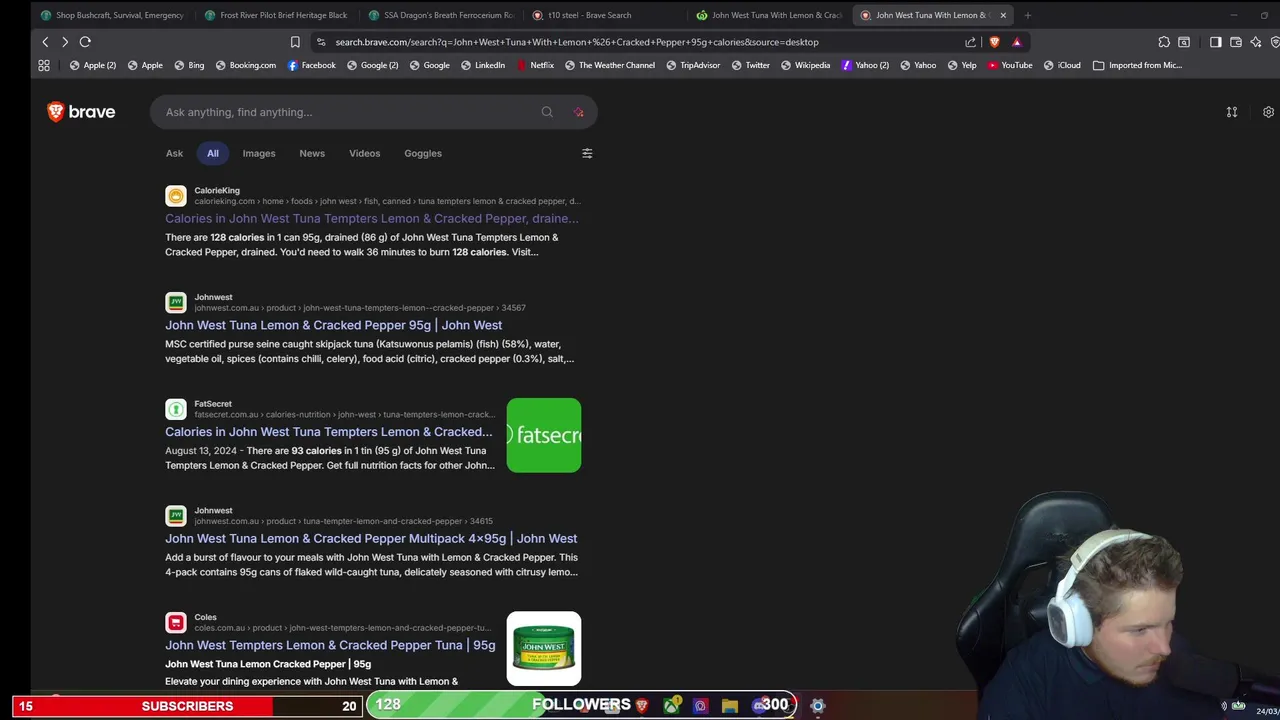Toggle the browser sidebar panel icon
Image resolution: width=1280 pixels, height=720 pixels.
pyautogui.click(x=1215, y=42)
